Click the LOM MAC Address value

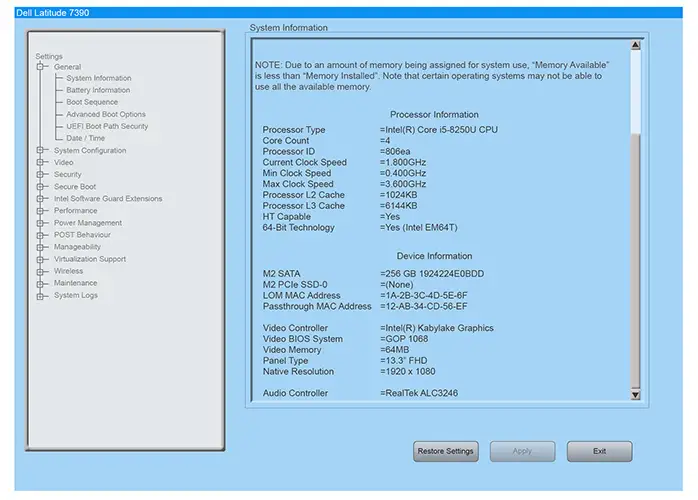424,296
